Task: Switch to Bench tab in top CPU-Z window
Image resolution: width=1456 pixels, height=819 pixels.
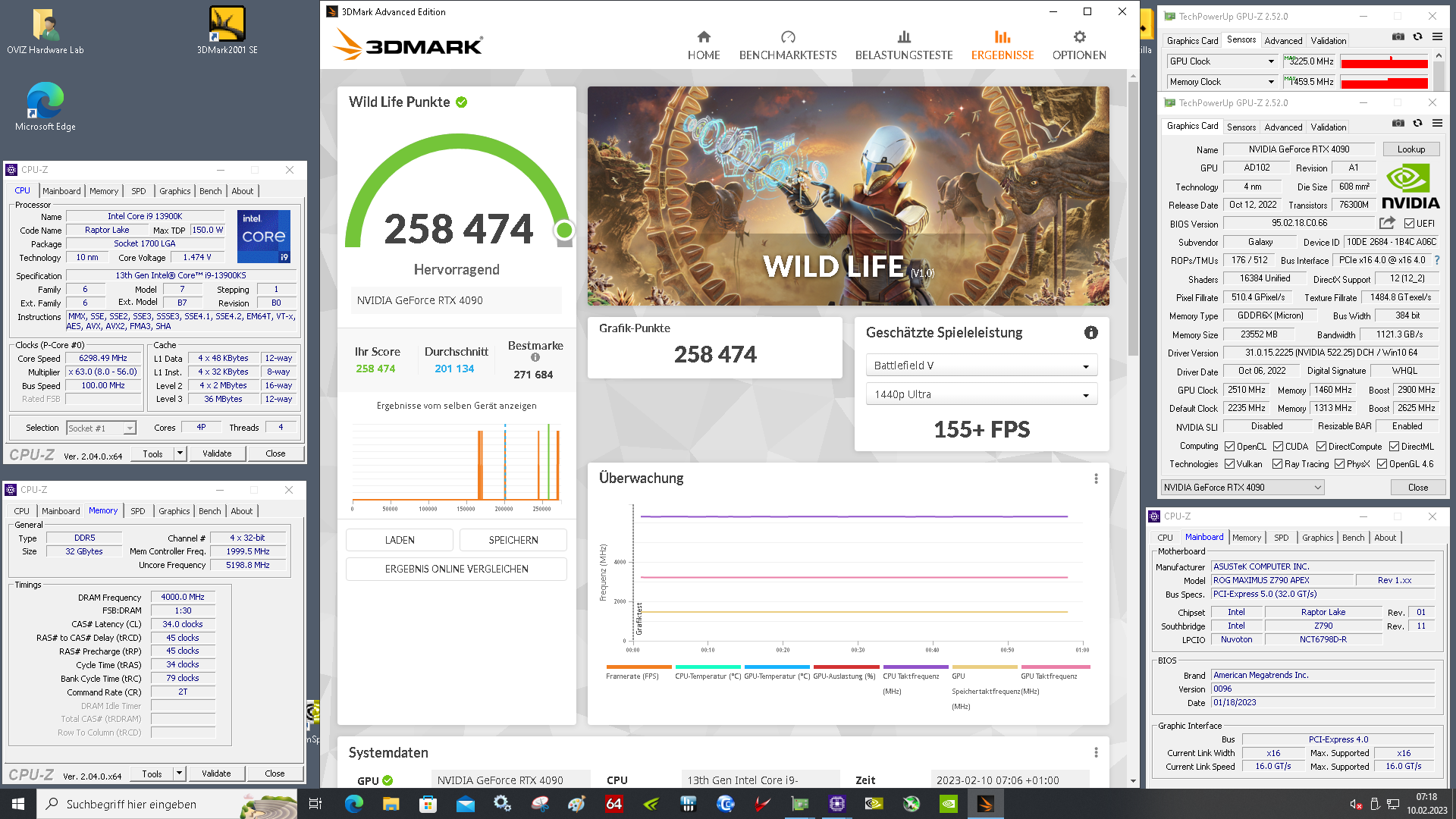Action: [211, 191]
